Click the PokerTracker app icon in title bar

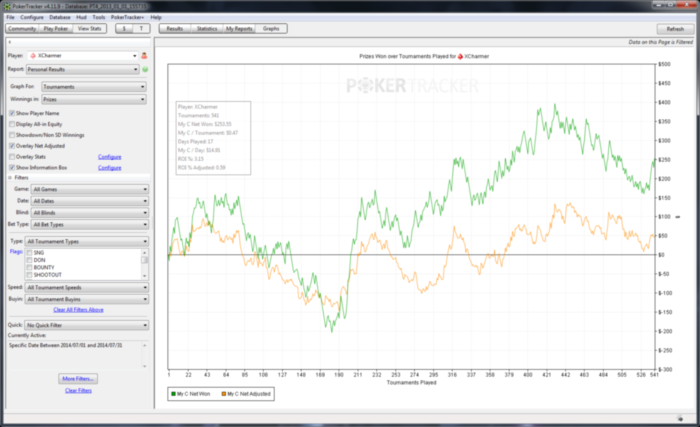tap(7, 6)
